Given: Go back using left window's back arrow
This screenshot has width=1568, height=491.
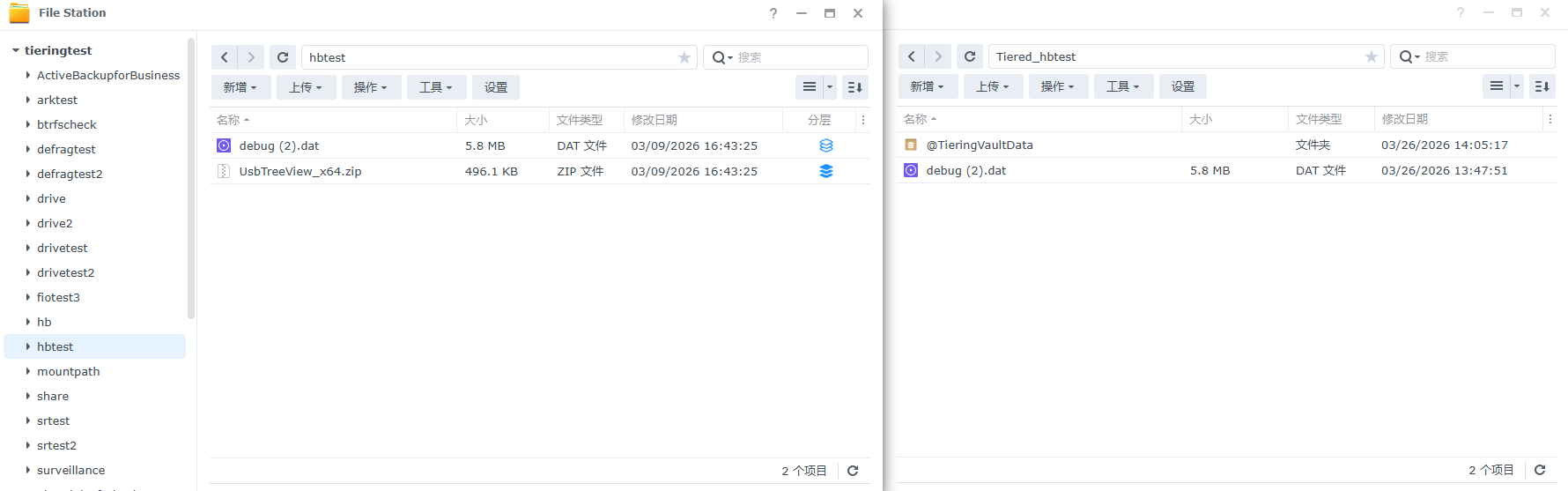Looking at the screenshot, I should [225, 57].
